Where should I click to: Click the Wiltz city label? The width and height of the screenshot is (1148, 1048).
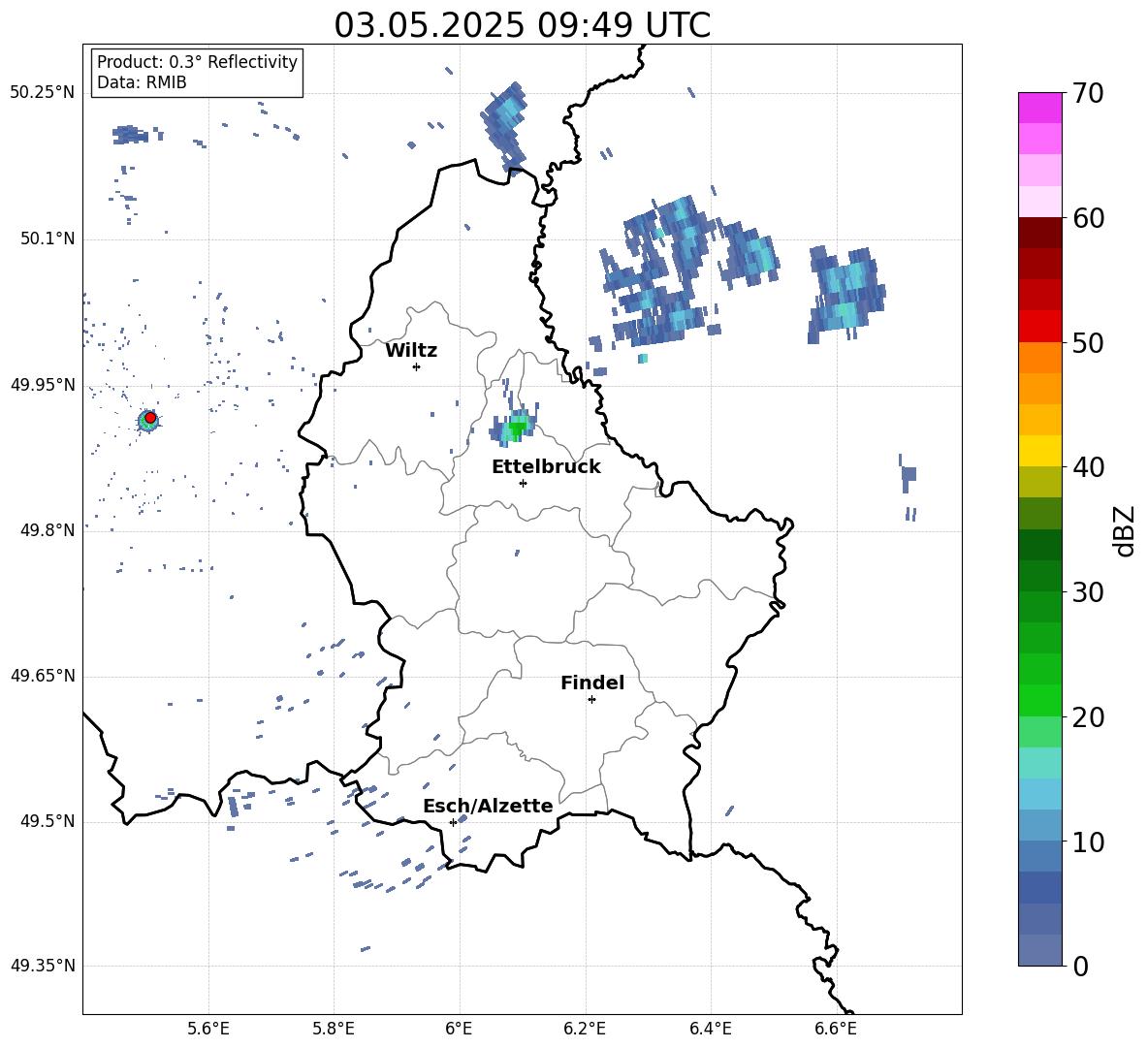(411, 351)
